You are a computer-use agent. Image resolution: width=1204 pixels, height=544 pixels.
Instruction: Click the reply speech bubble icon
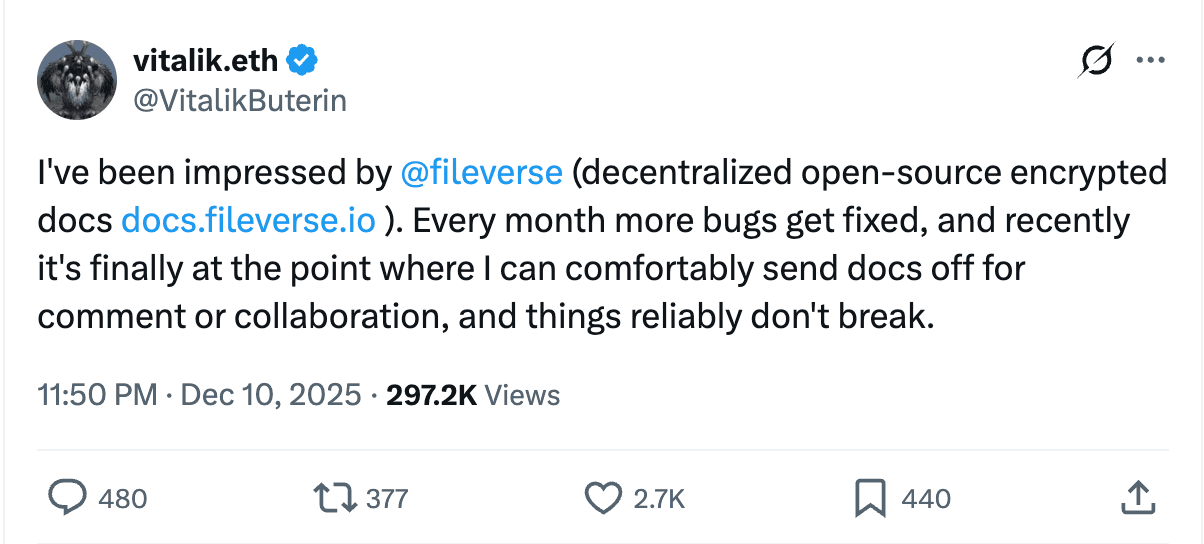click(66, 498)
